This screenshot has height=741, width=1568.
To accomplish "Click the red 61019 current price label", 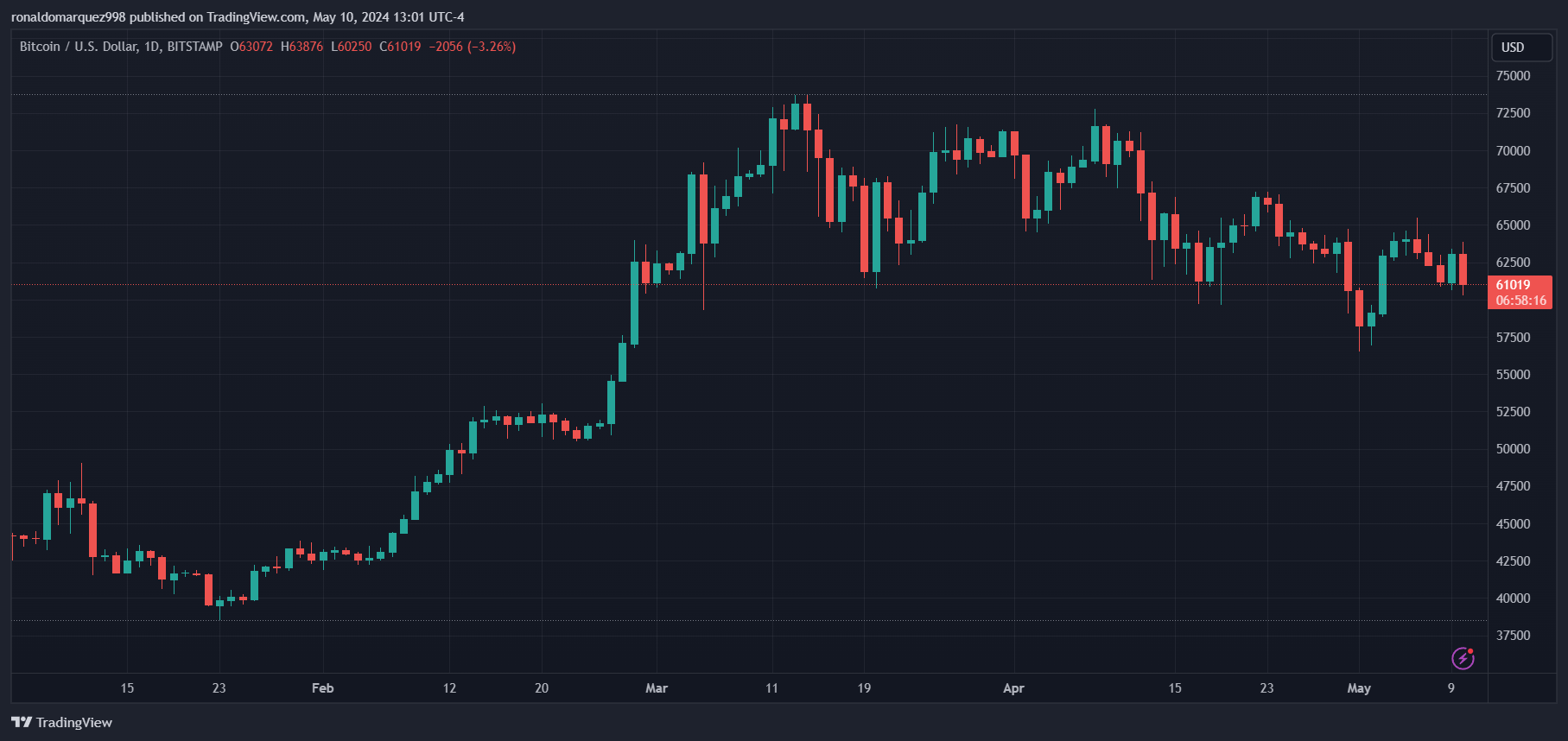I will pyautogui.click(x=1520, y=285).
